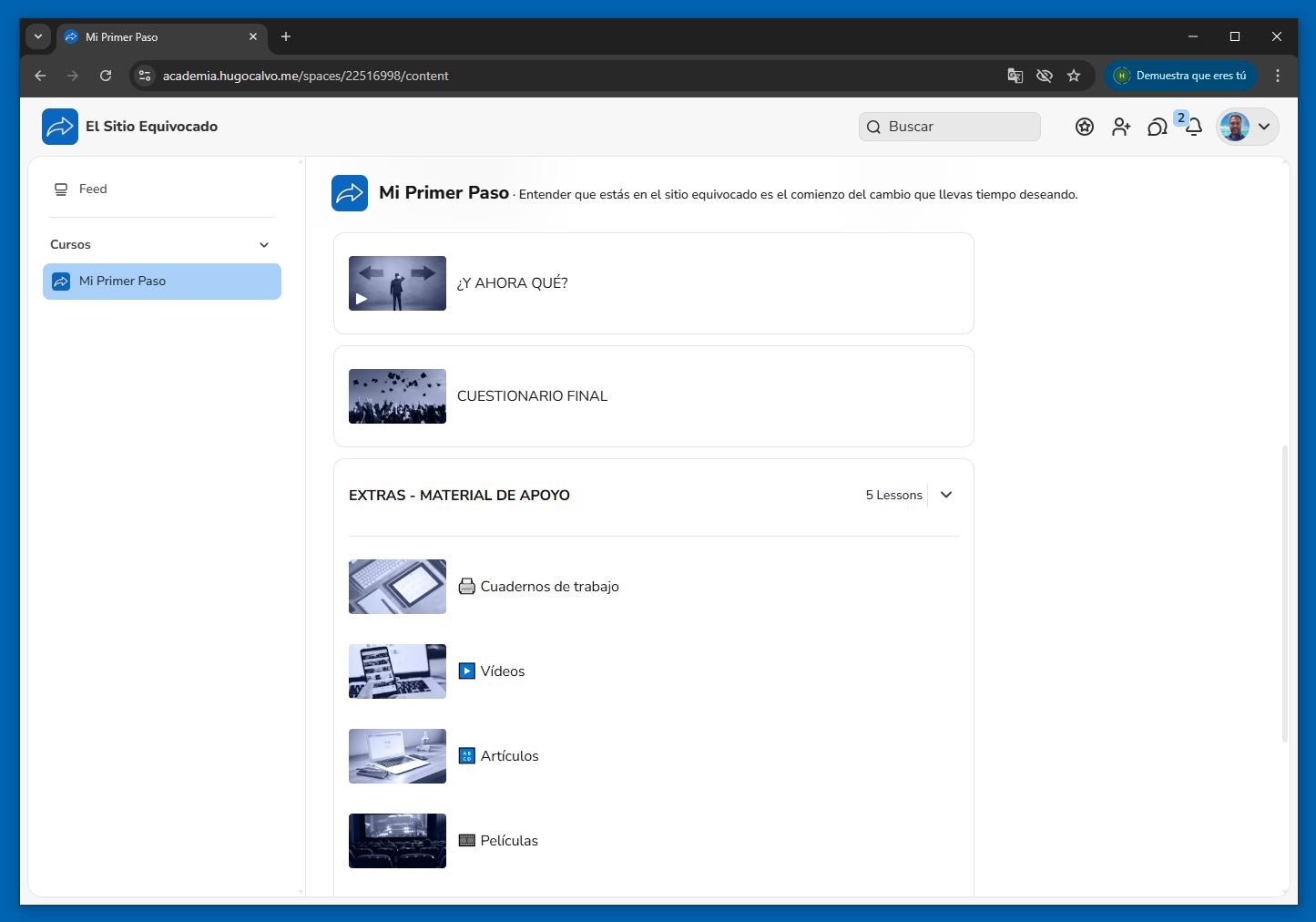Click the Películas cinema thumbnail
Viewport: 1316px width, 922px height.
click(x=397, y=841)
